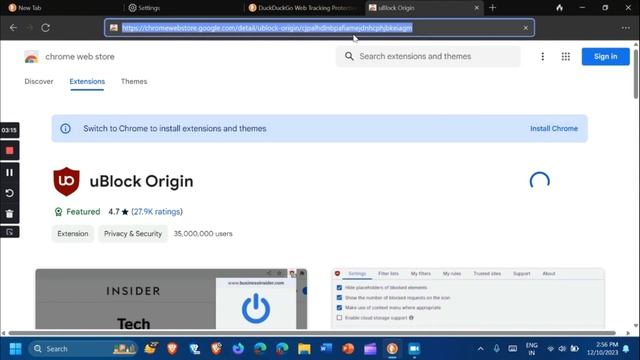Screen dimensions: 640x360
Task: Click the Sign in button
Action: [605, 57]
